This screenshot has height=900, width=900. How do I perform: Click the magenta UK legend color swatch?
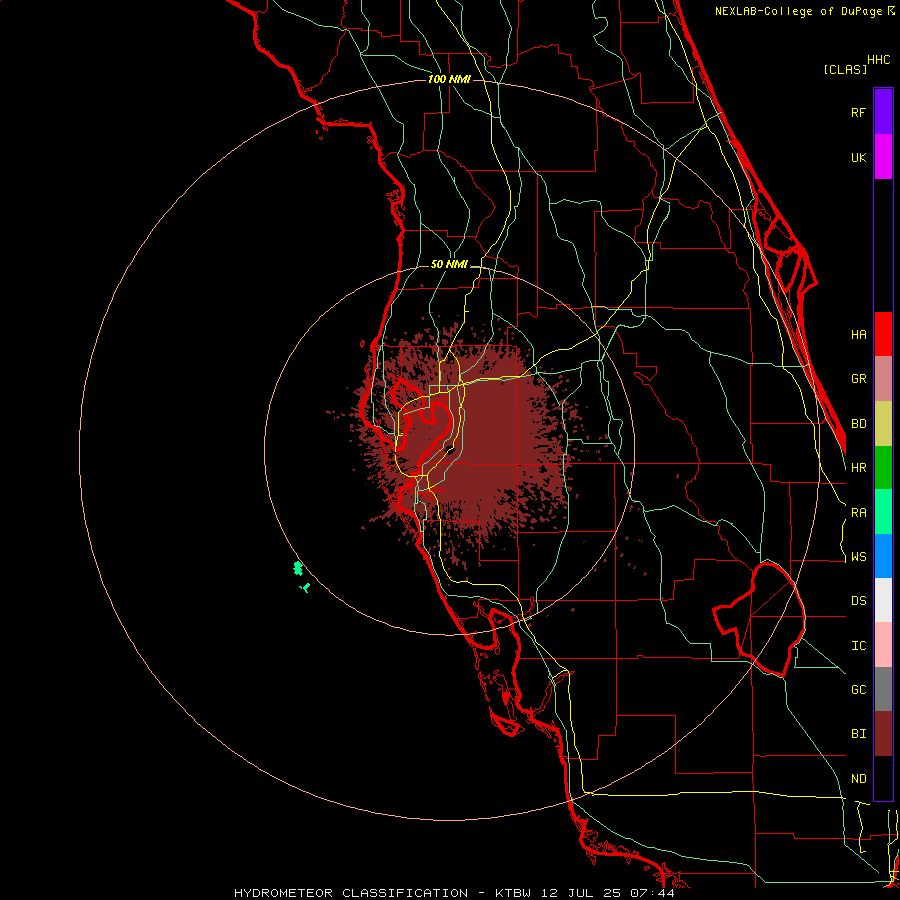(x=883, y=157)
